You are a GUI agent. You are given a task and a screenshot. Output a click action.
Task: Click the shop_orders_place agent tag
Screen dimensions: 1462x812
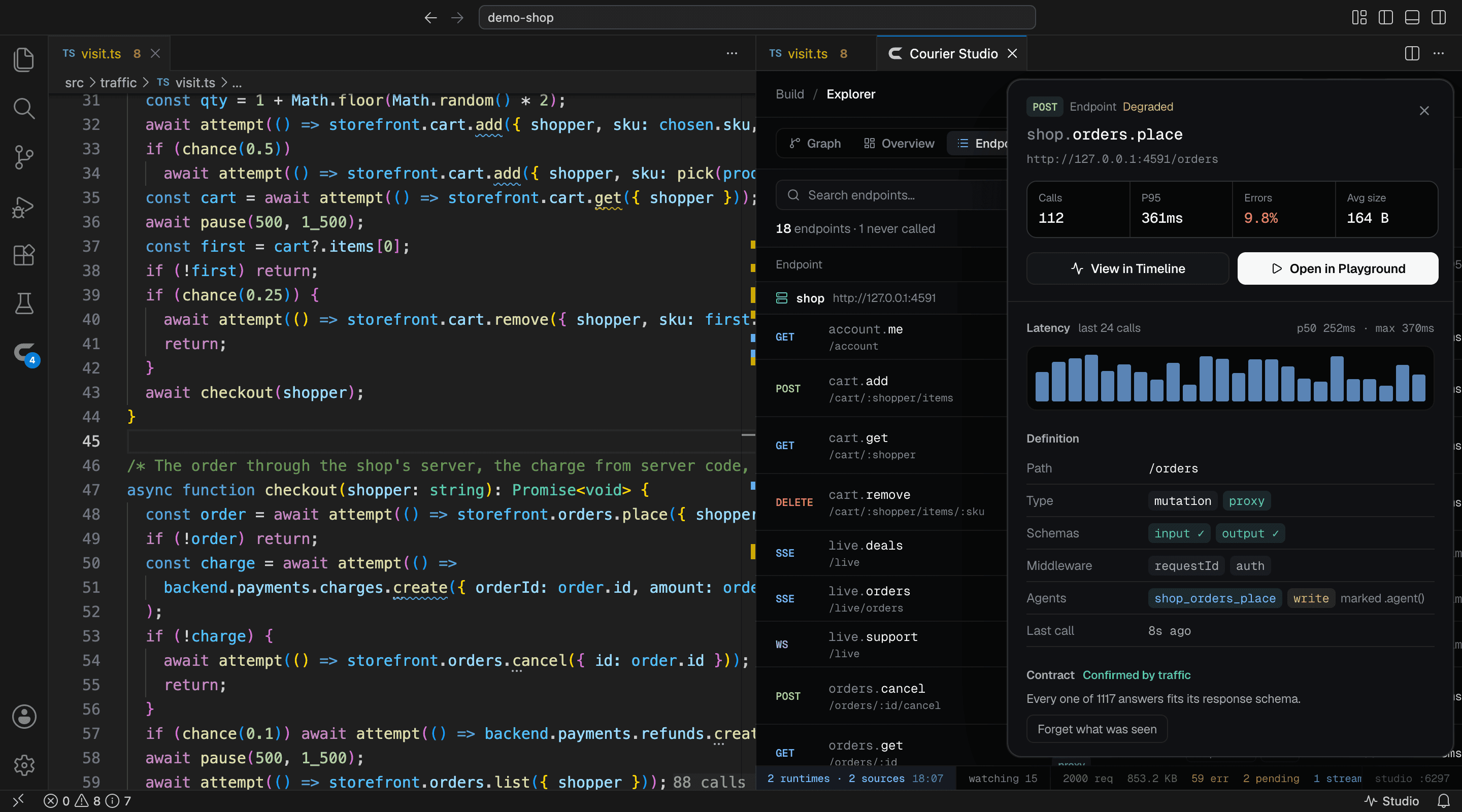[1215, 598]
